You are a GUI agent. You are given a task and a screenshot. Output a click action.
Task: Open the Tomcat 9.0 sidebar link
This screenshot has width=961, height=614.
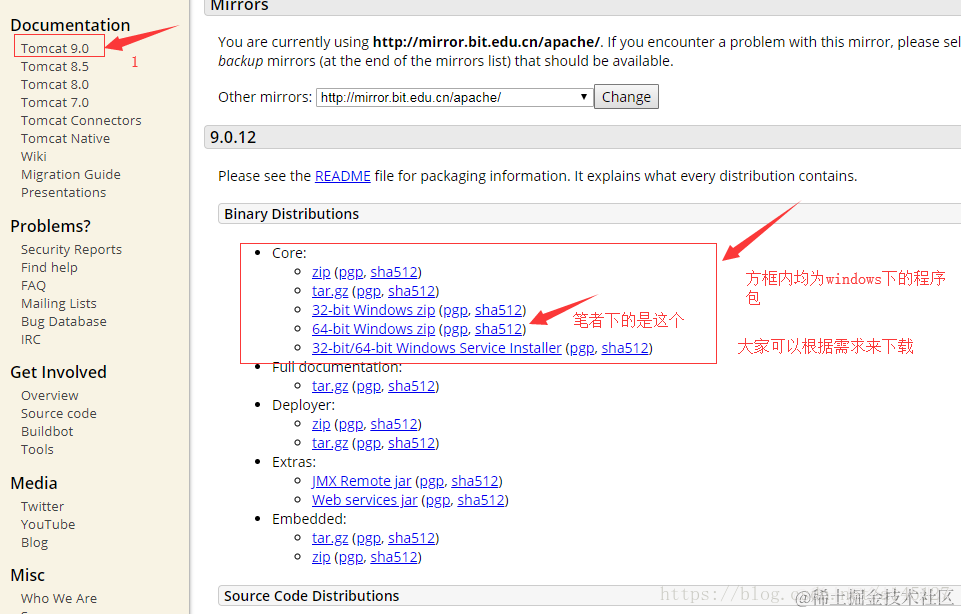(x=55, y=48)
